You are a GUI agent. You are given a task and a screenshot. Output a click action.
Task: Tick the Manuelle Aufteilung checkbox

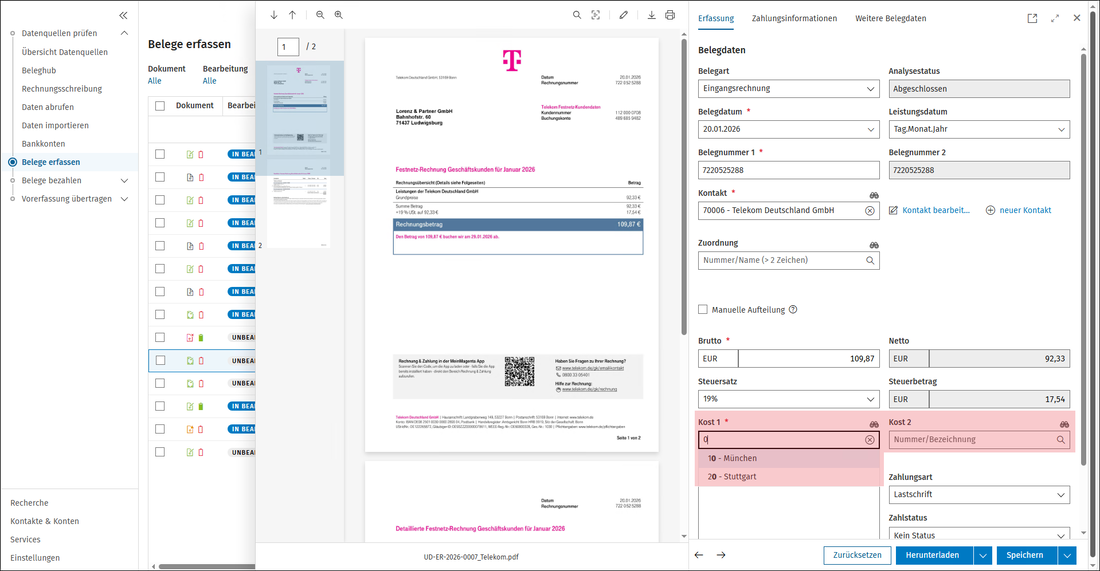(x=703, y=309)
